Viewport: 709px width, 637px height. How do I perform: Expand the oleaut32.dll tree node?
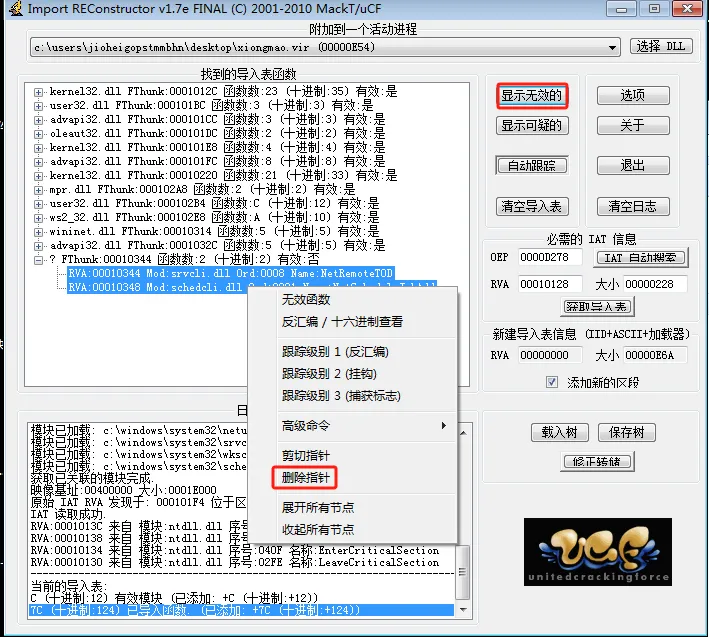(39, 133)
